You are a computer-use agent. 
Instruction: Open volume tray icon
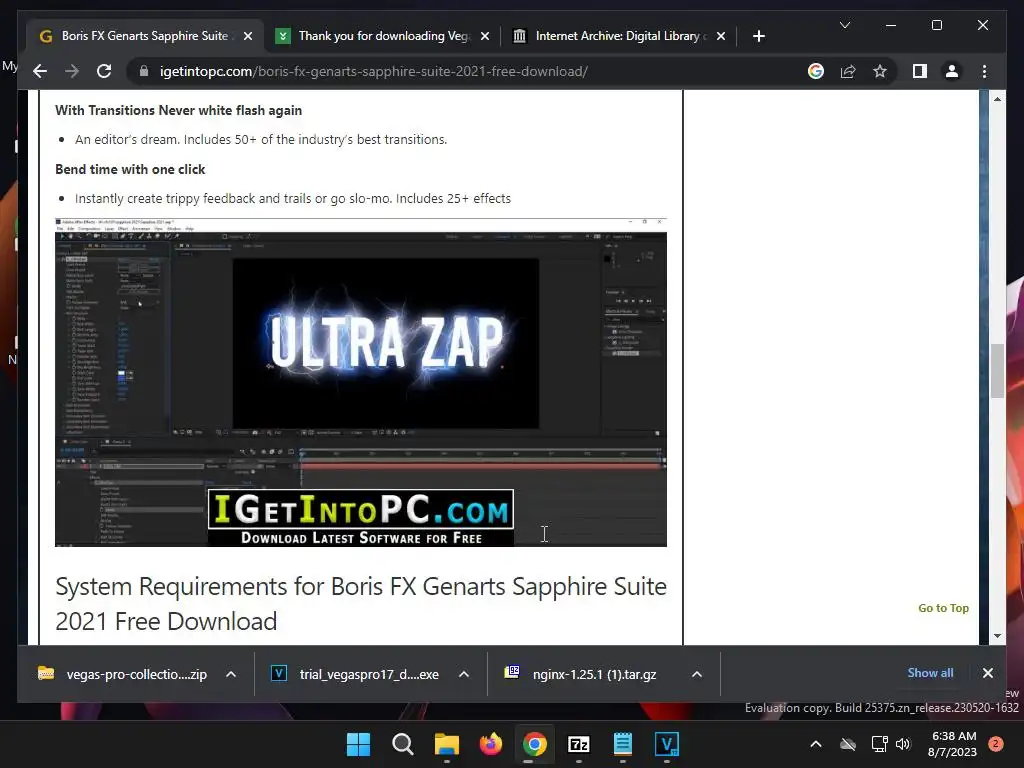click(903, 744)
